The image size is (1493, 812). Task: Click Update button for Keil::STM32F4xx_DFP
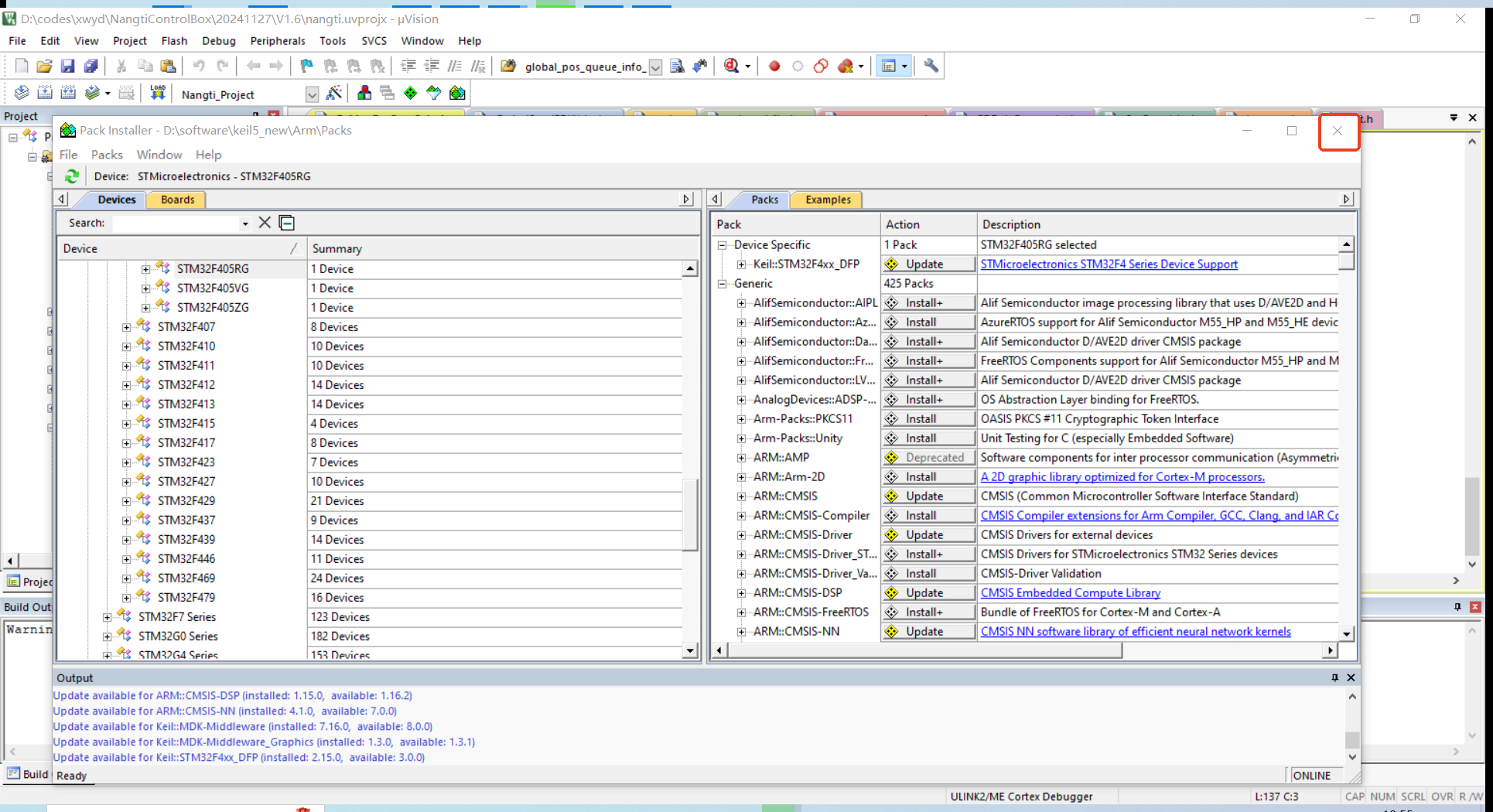928,264
